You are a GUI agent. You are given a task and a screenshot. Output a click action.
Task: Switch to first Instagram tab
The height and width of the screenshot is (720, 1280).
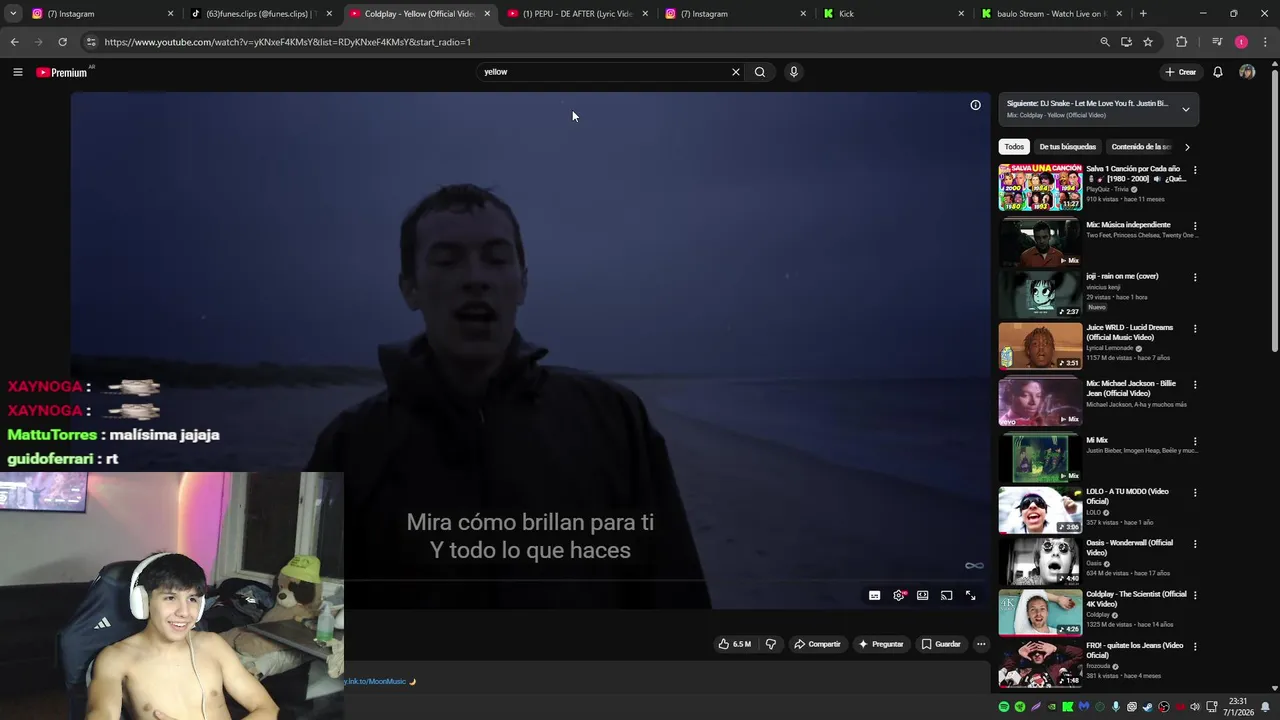[x=103, y=14]
